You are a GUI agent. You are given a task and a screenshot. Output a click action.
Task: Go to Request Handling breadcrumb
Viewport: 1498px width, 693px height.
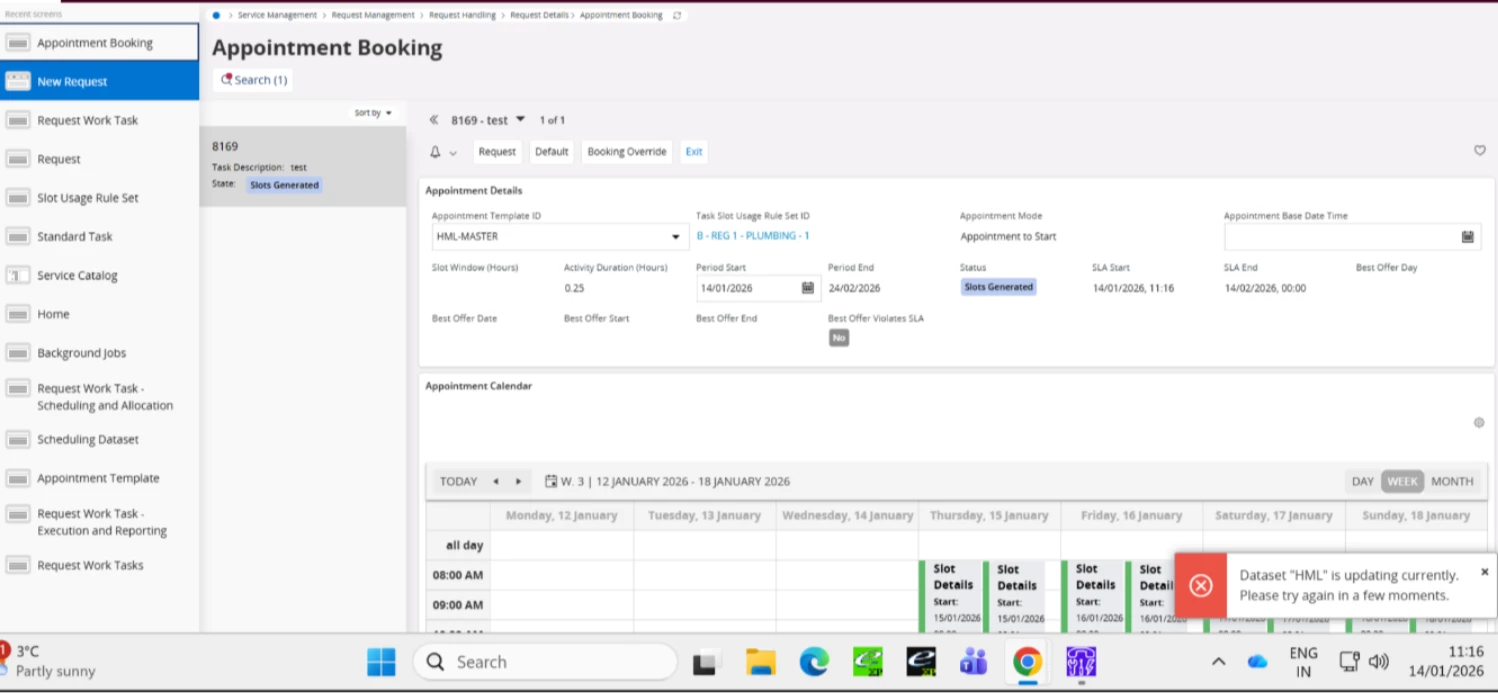(462, 15)
